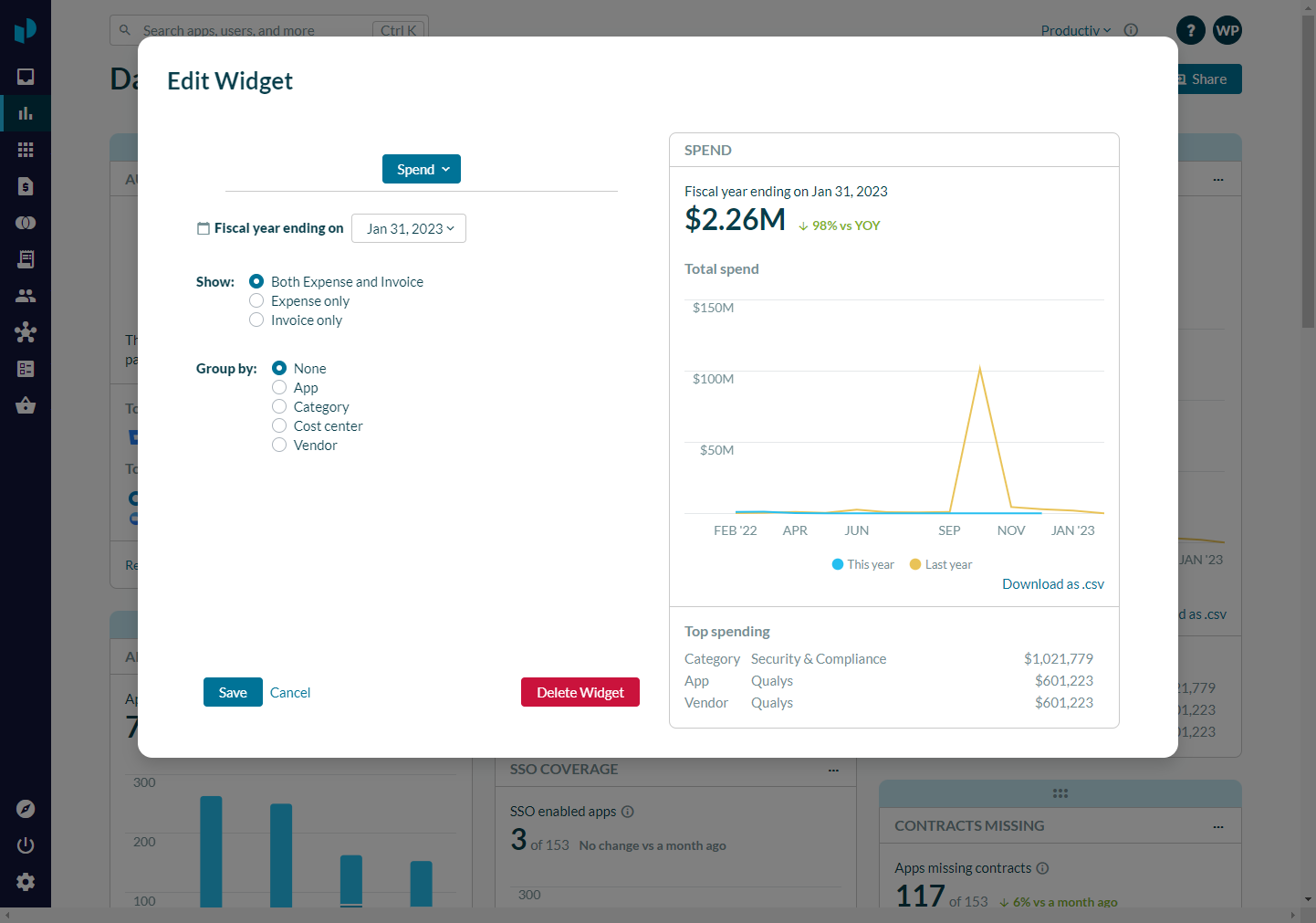Click the Download as .csv link
Viewport: 1316px width, 923px height.
click(x=1052, y=584)
